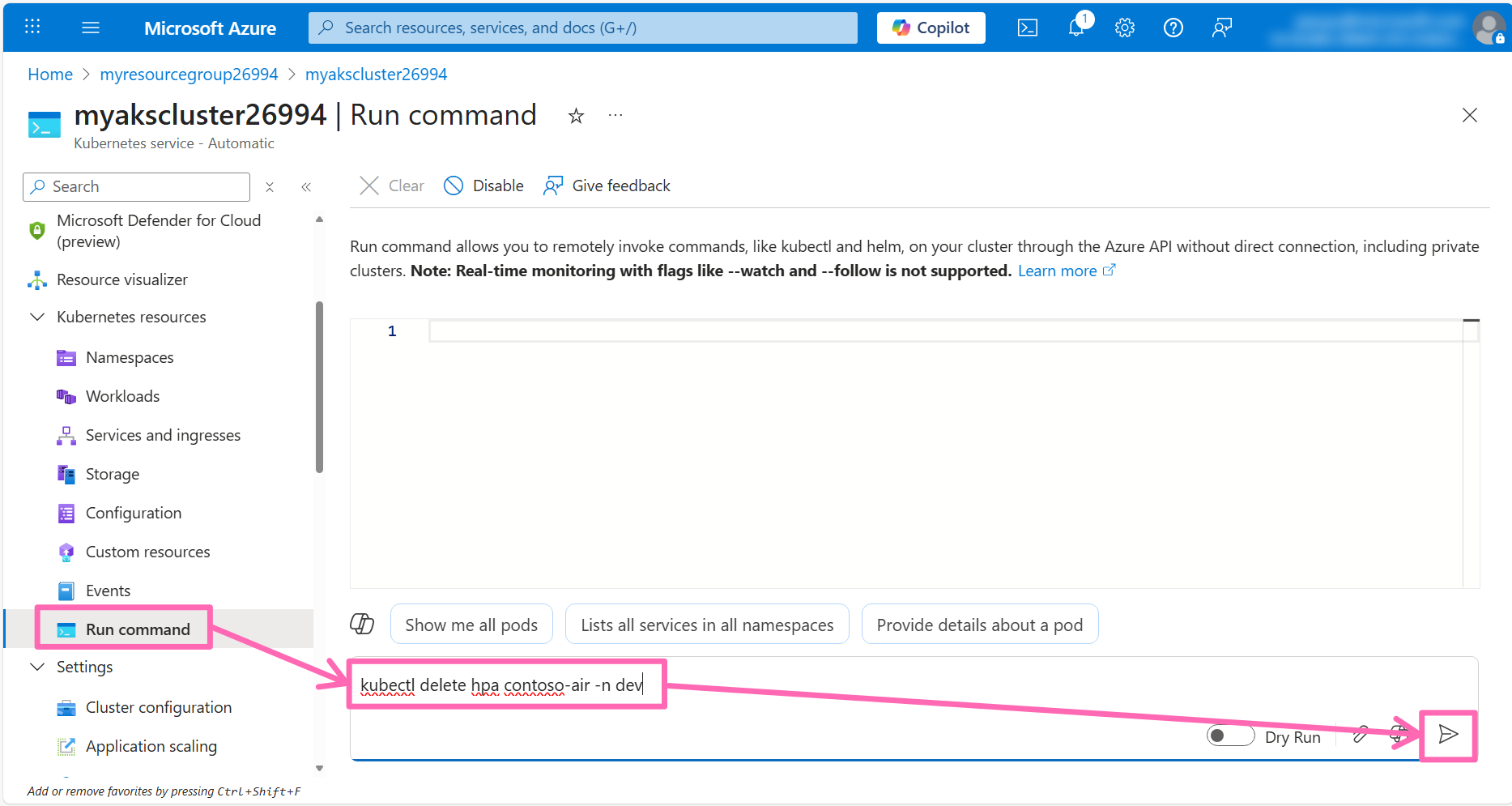The image size is (1512, 806).
Task: Open the notifications bell
Action: coord(1076,28)
